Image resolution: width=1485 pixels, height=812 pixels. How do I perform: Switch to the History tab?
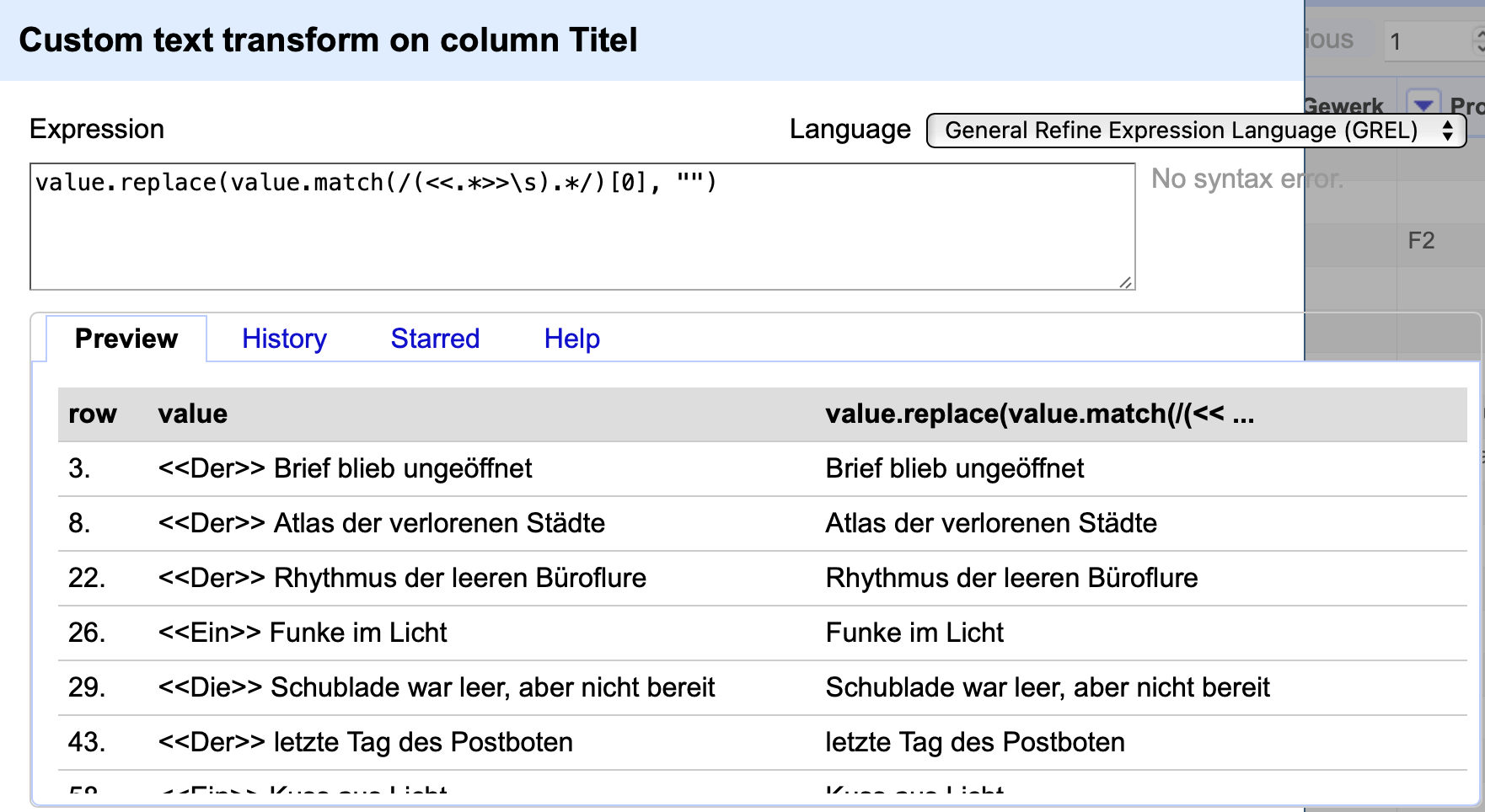(284, 339)
